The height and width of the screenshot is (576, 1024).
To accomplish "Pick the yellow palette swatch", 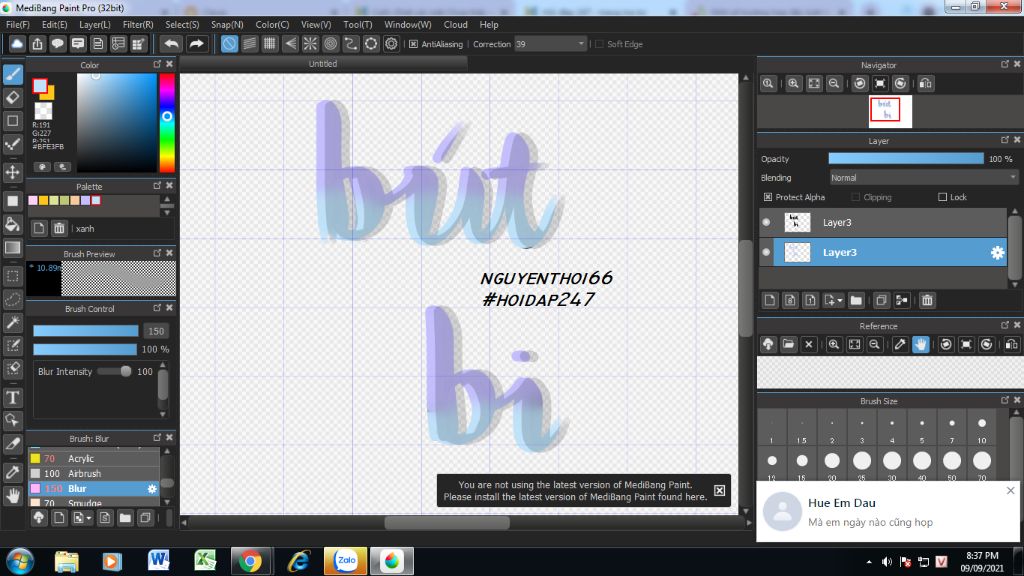I will click(x=44, y=200).
